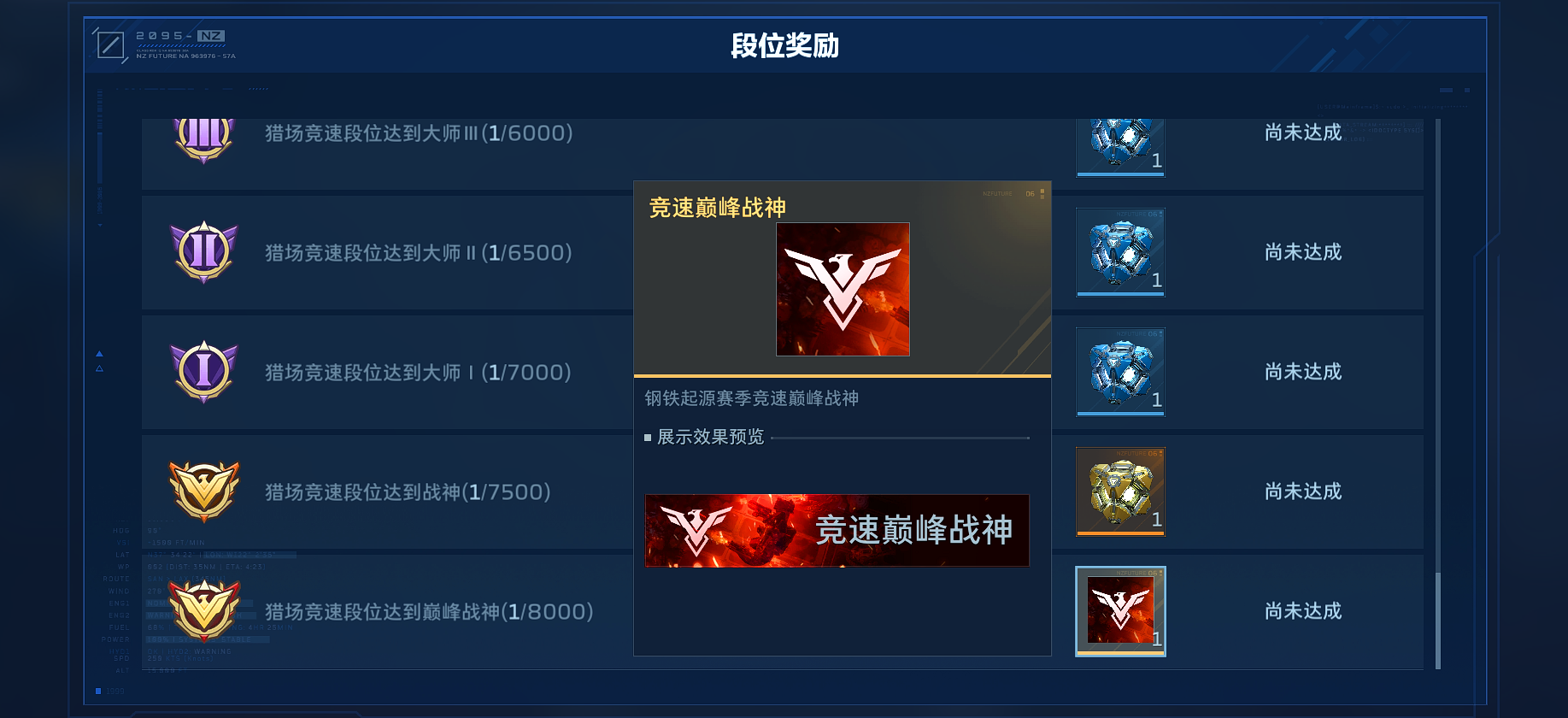Click the blue crate reward for 大师 III
Image resolution: width=1568 pixels, height=718 pixels.
pos(1120,147)
